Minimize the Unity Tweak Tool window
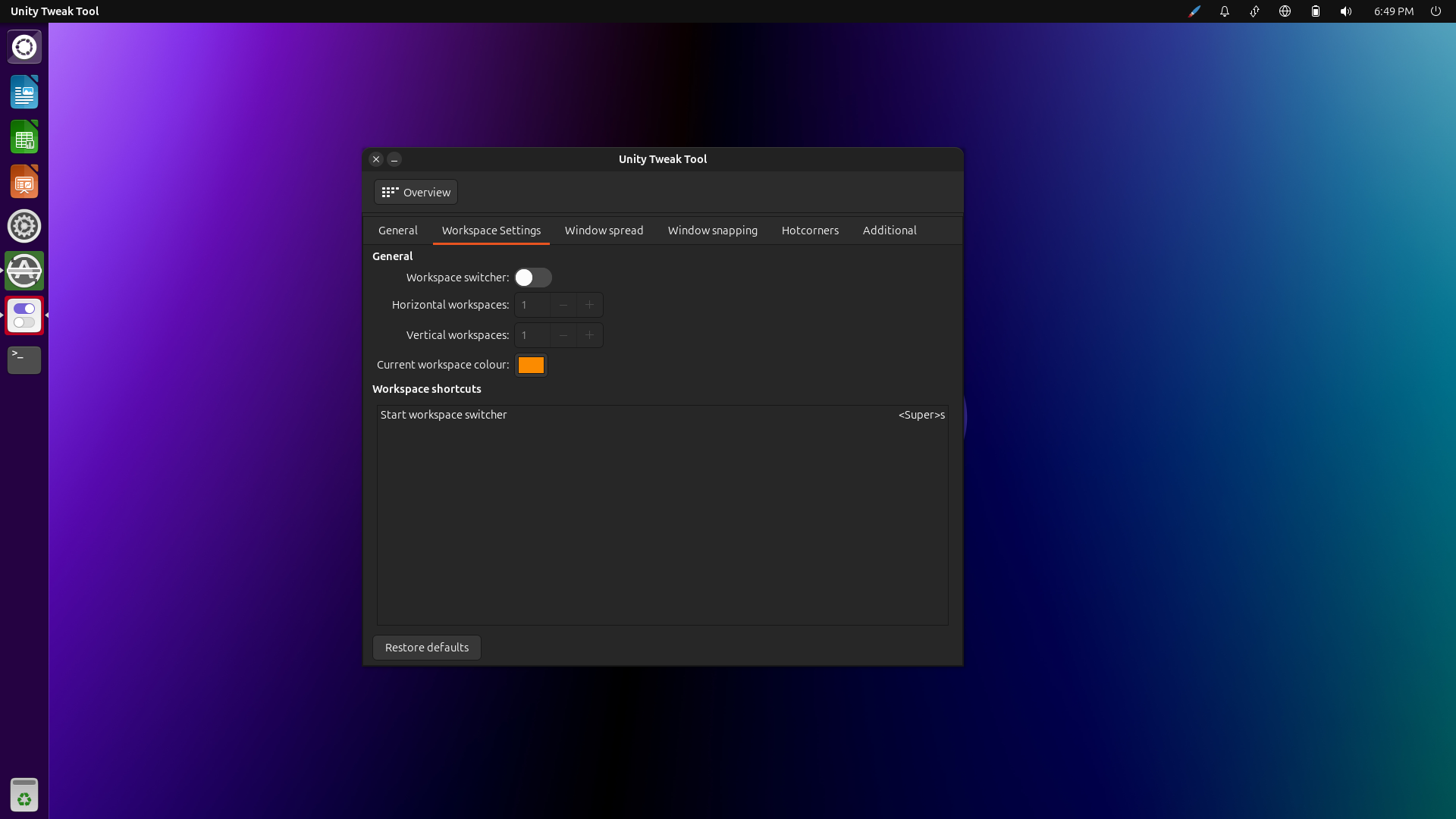Viewport: 1456px width, 819px height. [x=394, y=159]
